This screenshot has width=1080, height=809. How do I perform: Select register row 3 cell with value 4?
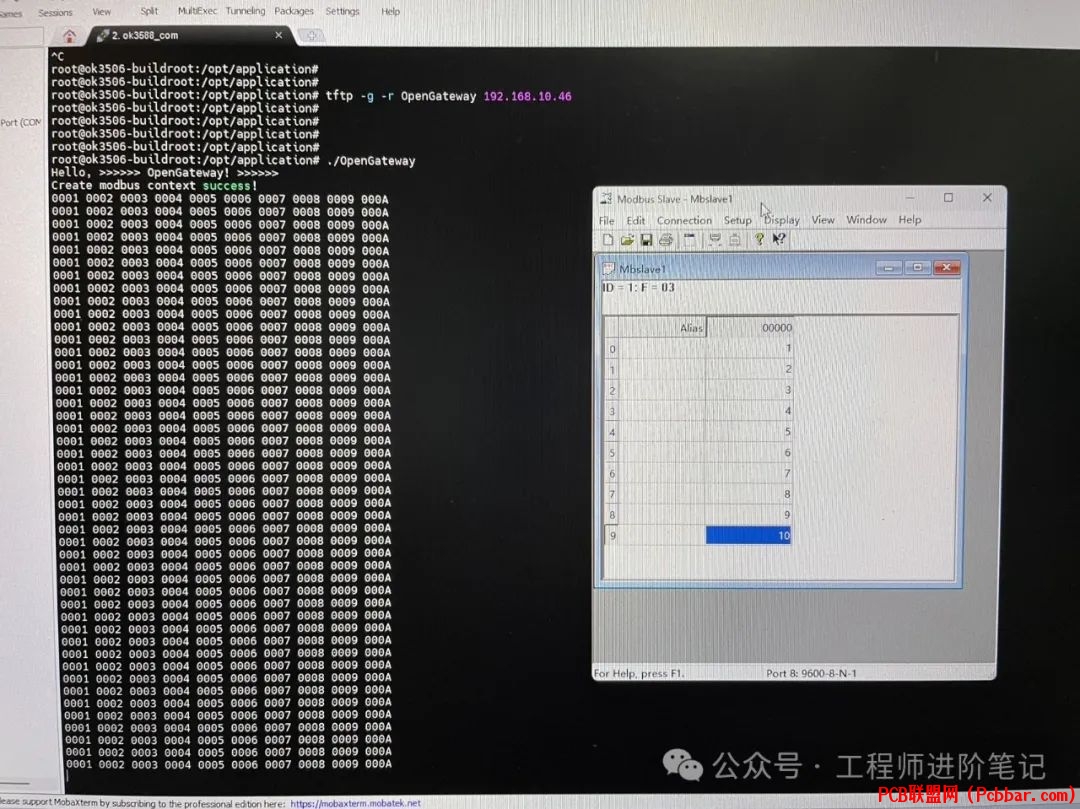click(x=749, y=410)
